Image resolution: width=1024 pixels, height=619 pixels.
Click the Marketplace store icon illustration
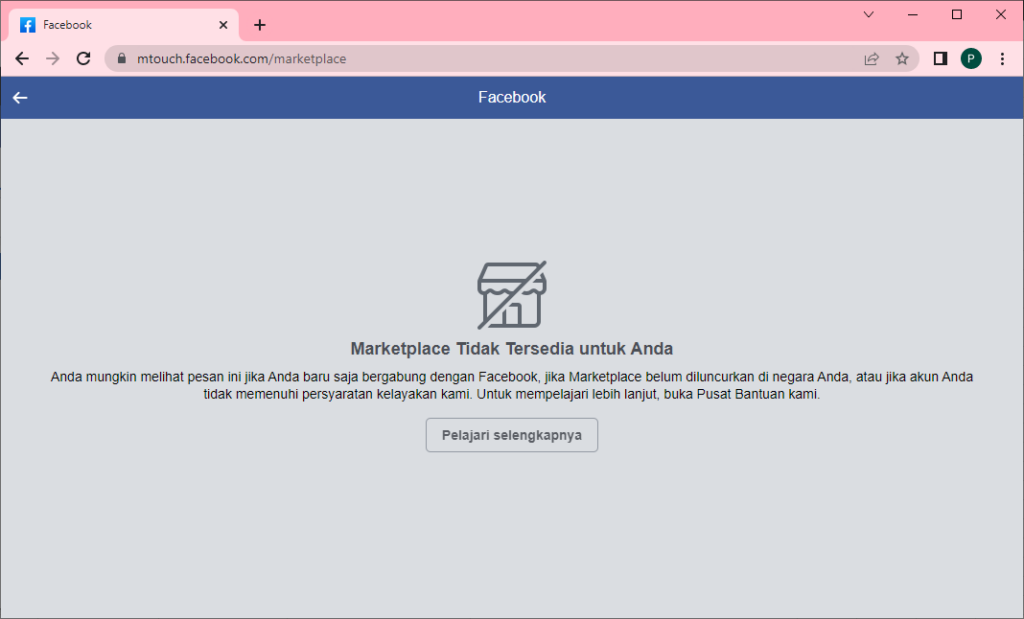512,293
